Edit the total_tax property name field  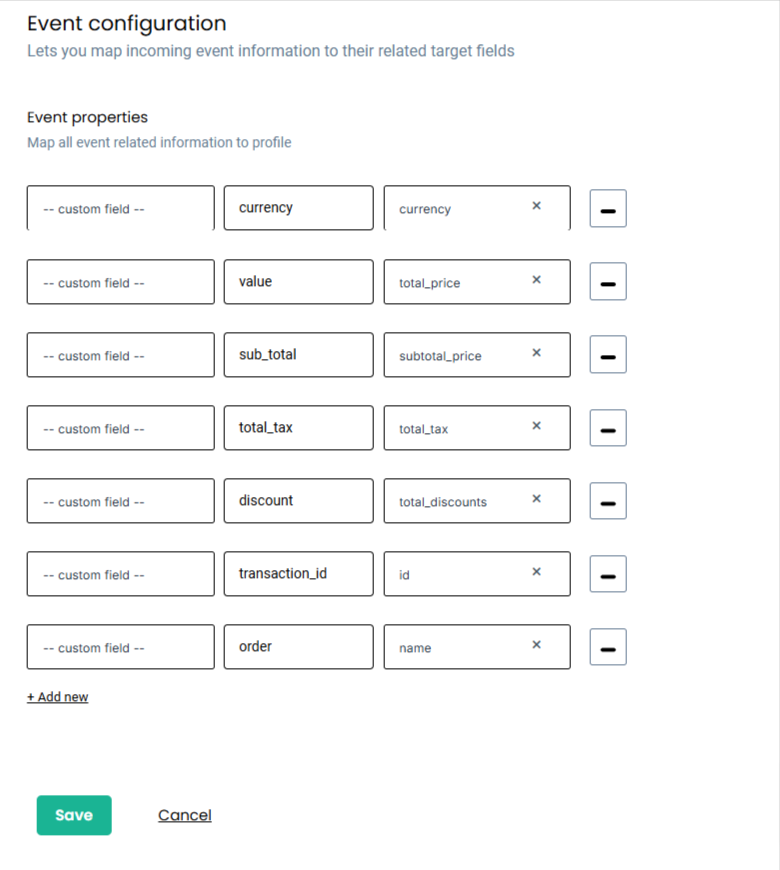pyautogui.click(x=298, y=427)
